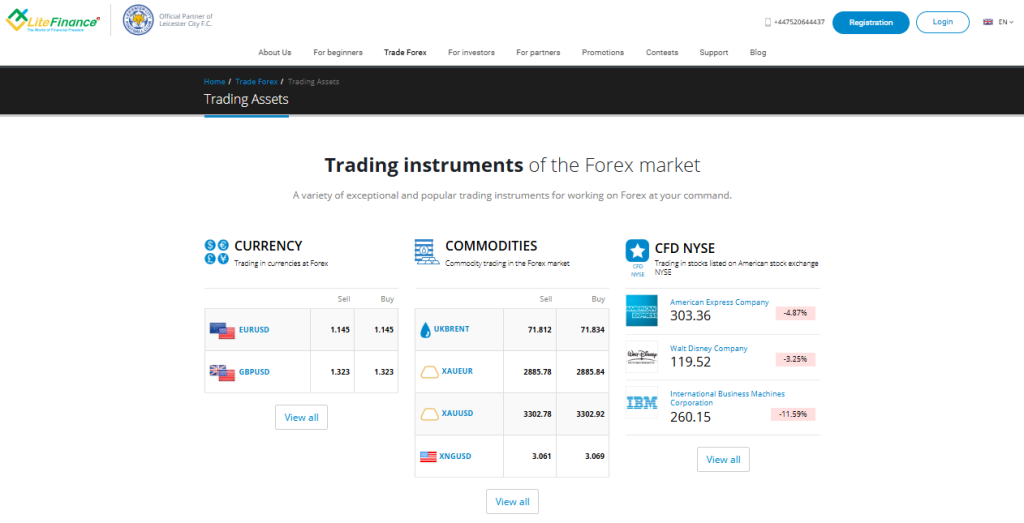The image size is (1024, 523).
Task: Click the Commodities section icon
Action: pos(427,251)
